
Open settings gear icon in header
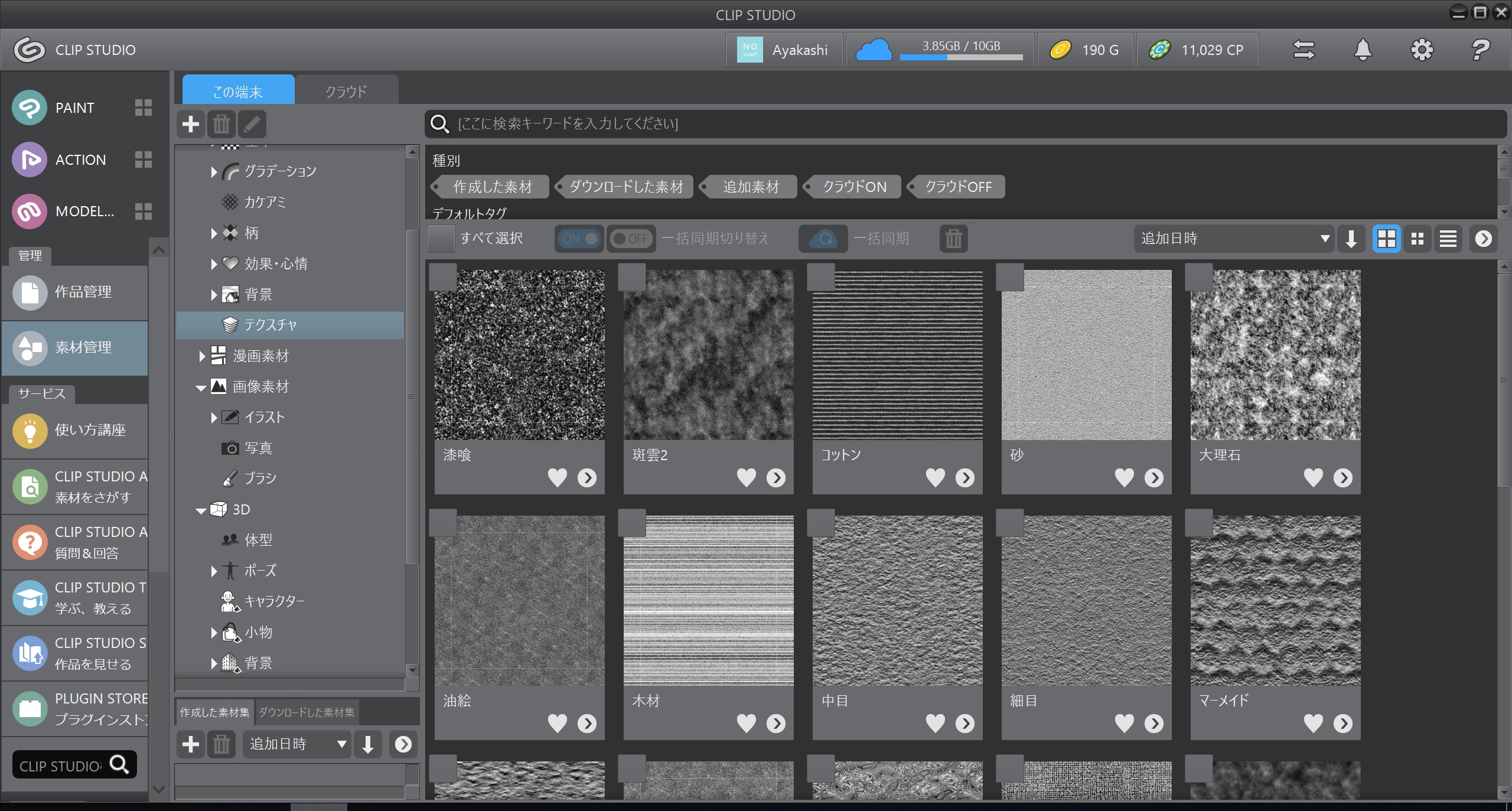[1422, 50]
